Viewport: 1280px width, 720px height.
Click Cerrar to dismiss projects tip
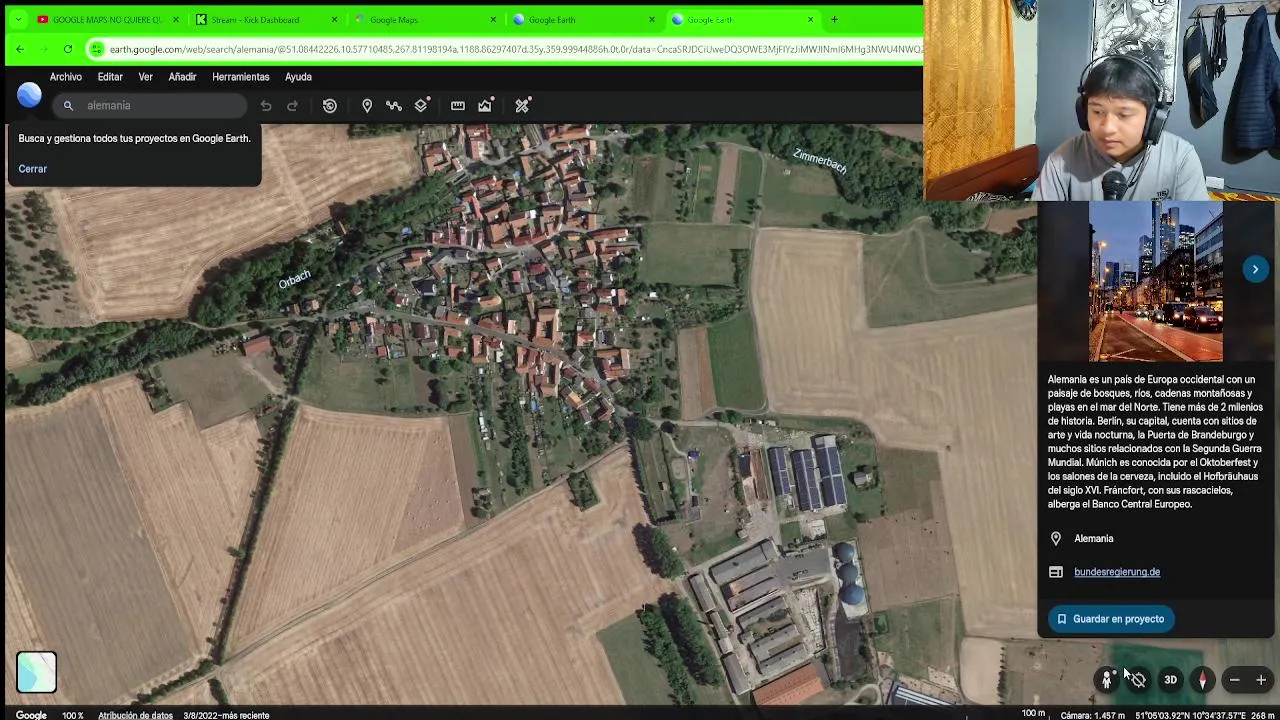(x=33, y=169)
